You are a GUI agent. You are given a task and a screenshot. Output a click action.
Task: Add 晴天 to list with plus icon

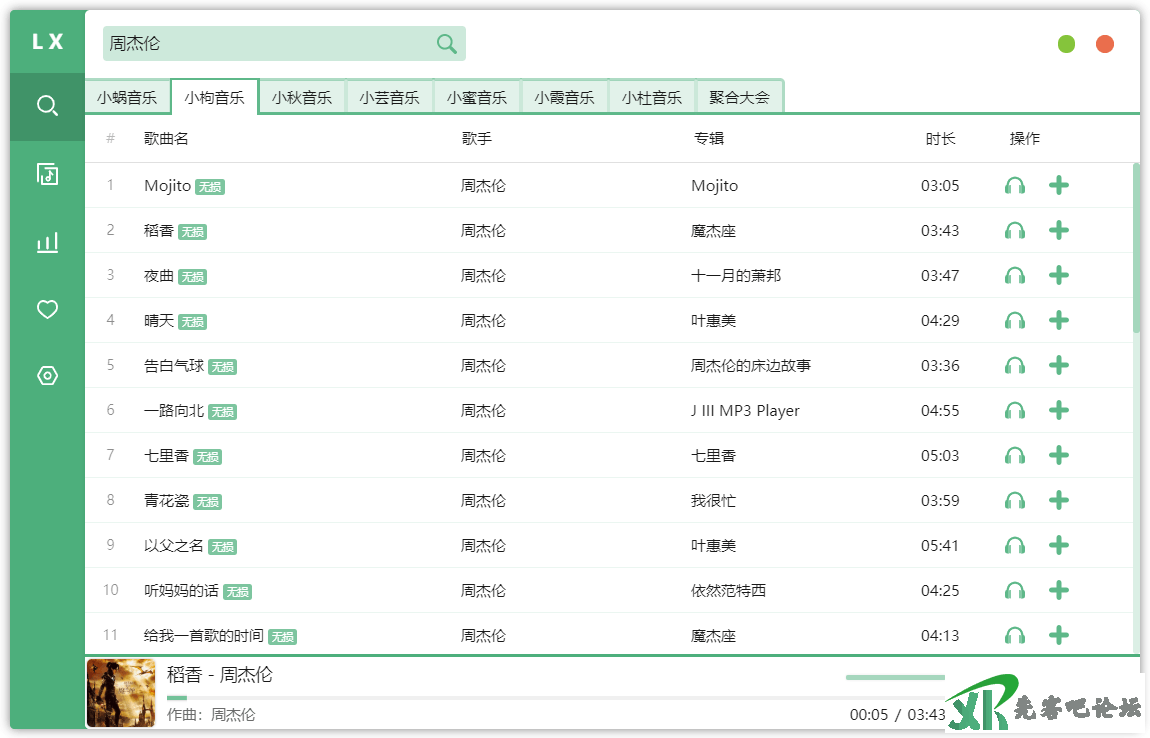click(1059, 320)
